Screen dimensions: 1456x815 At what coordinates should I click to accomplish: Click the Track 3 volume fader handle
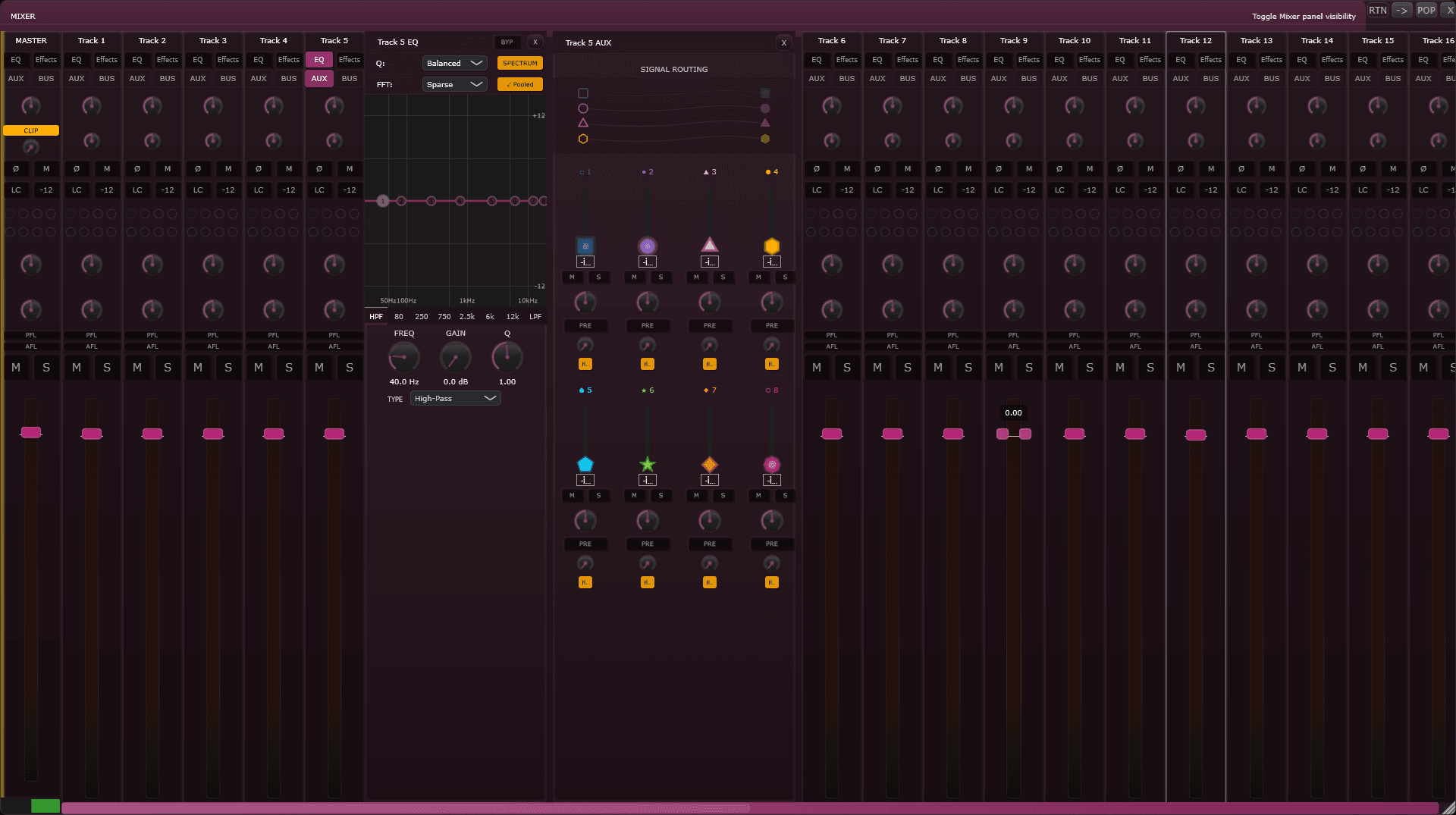point(213,434)
